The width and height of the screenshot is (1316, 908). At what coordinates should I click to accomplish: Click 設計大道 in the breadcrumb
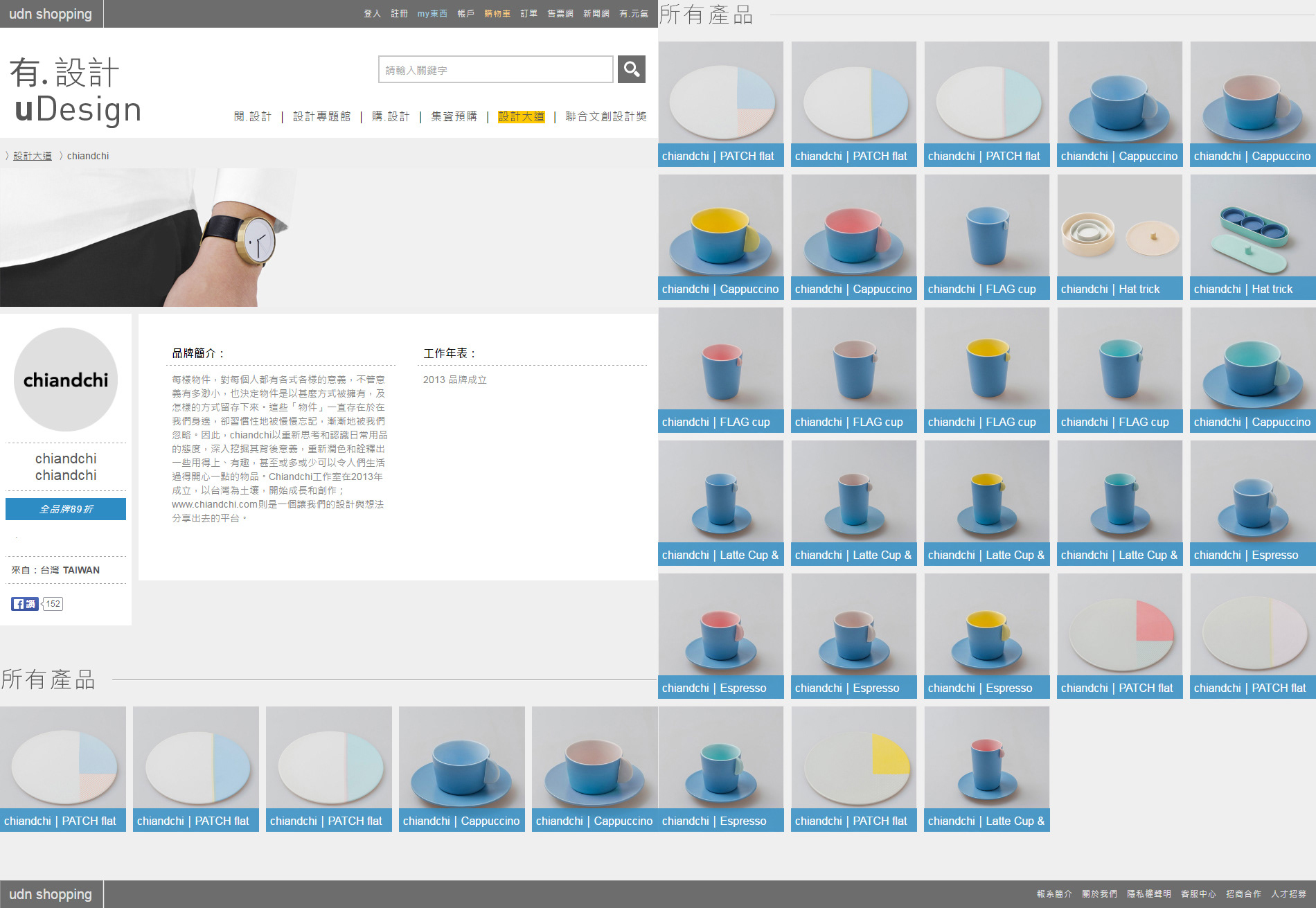(x=33, y=156)
